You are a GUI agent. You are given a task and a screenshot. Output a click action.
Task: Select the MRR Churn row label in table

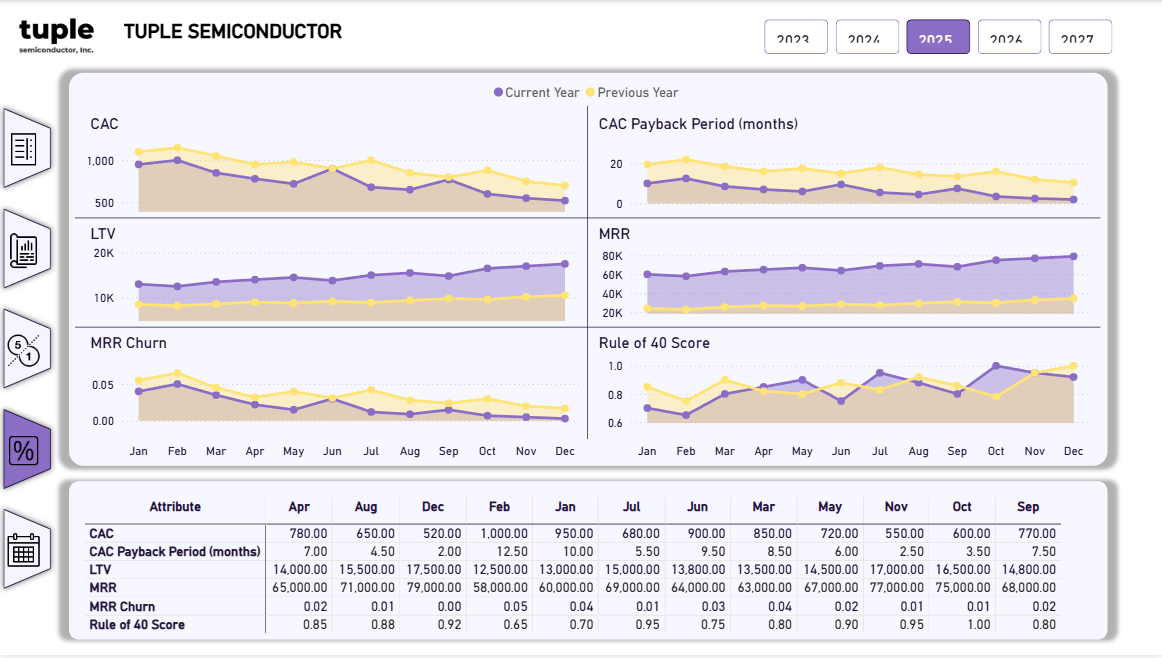pos(122,606)
